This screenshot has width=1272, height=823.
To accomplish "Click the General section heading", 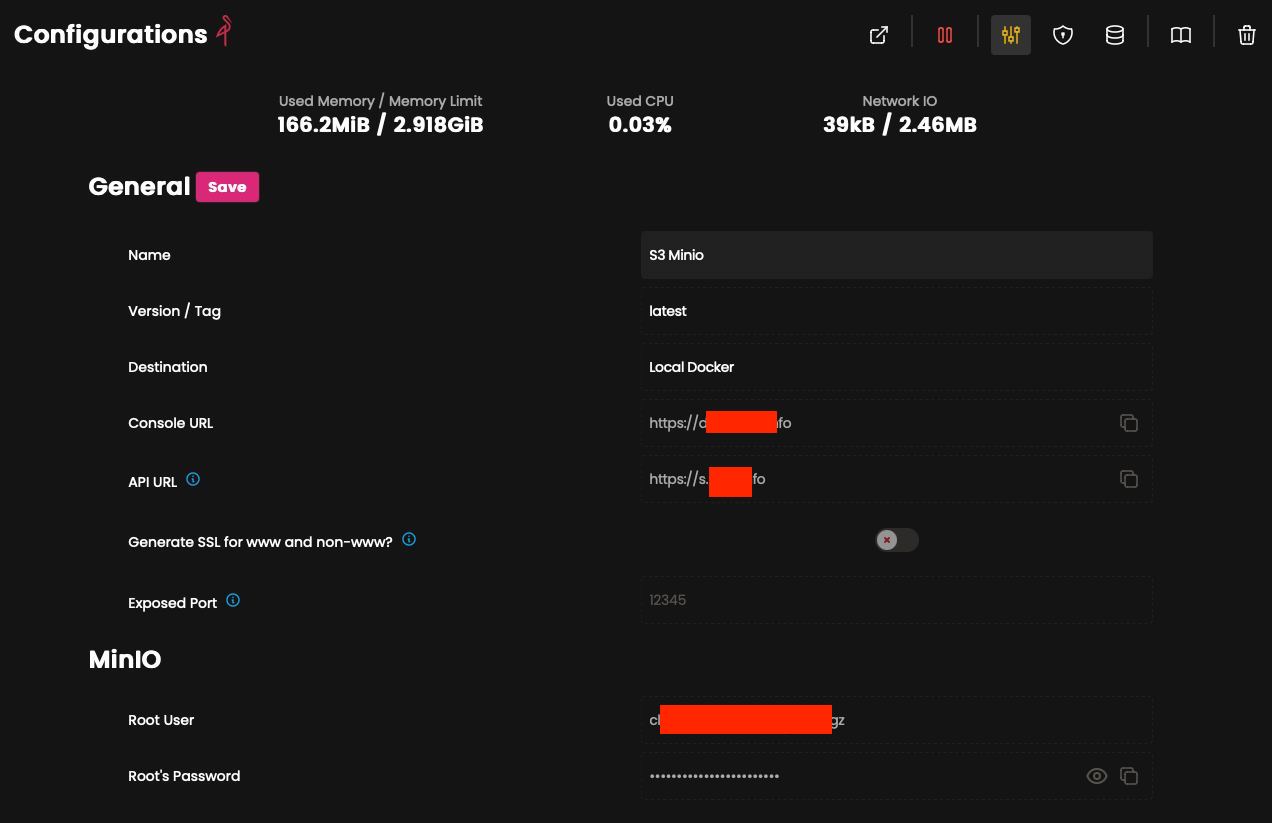I will pyautogui.click(x=139, y=187).
